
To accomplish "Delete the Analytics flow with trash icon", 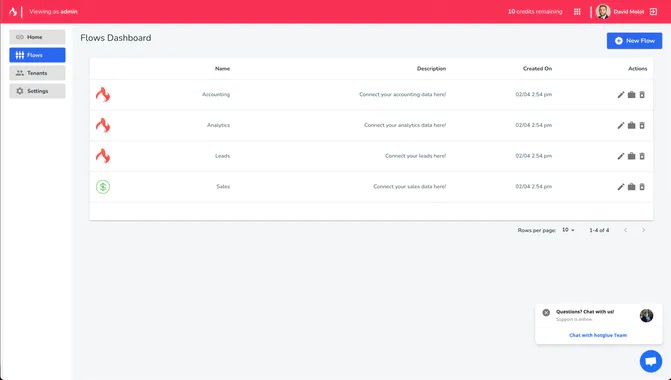I will tap(642, 125).
